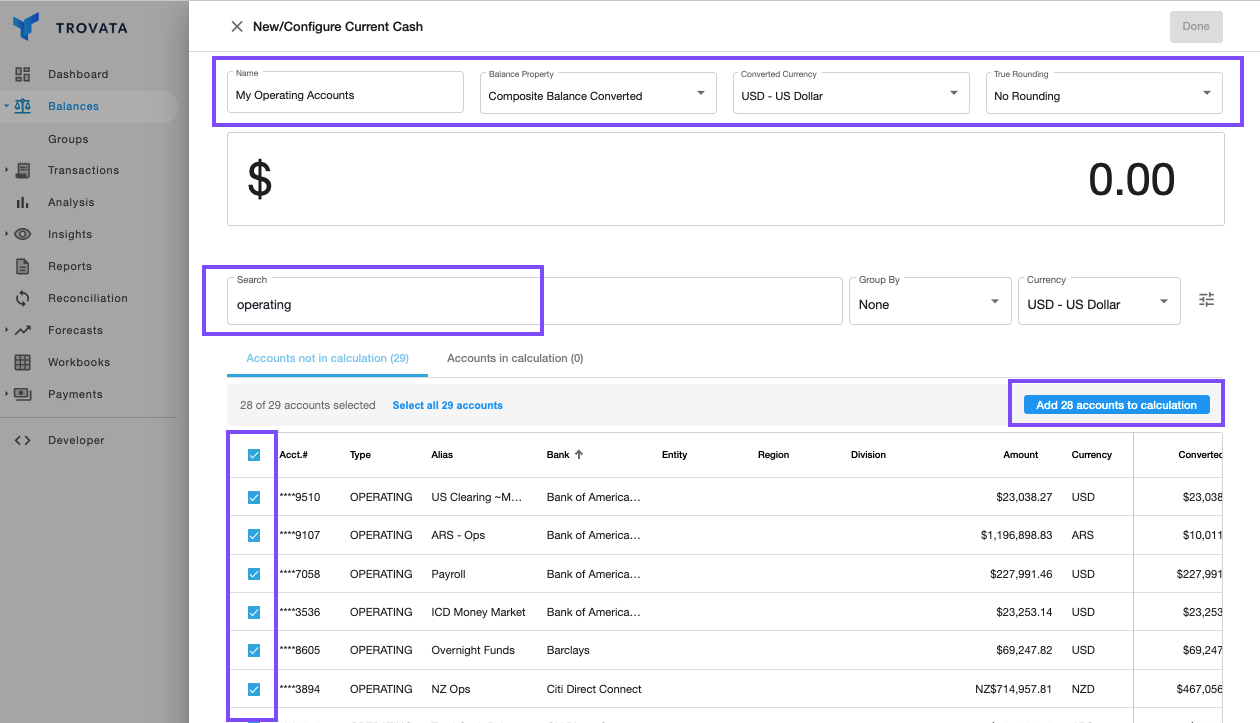Click Select all 29 accounts
The height and width of the screenshot is (723, 1260).
447,405
